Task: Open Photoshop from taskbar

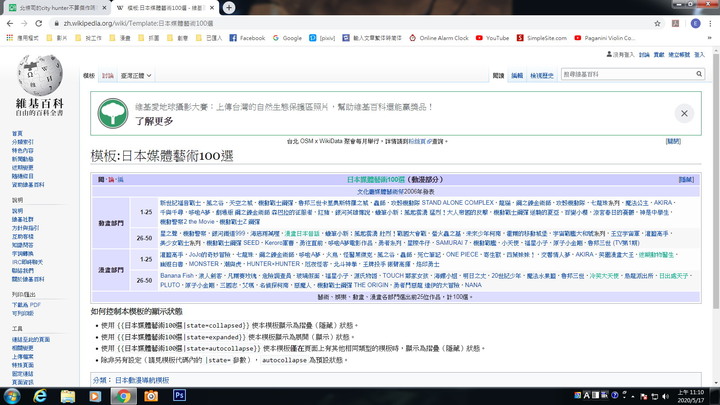Action: [179, 395]
